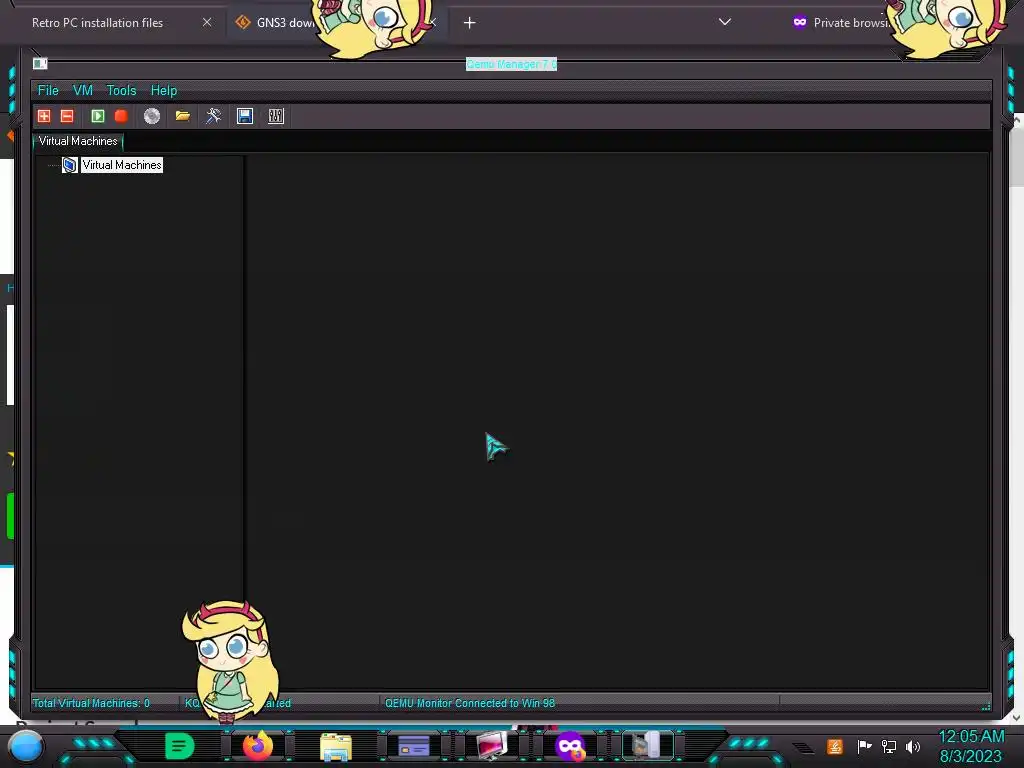The height and width of the screenshot is (768, 1024).
Task: Open a new browser tab
Action: click(470, 23)
